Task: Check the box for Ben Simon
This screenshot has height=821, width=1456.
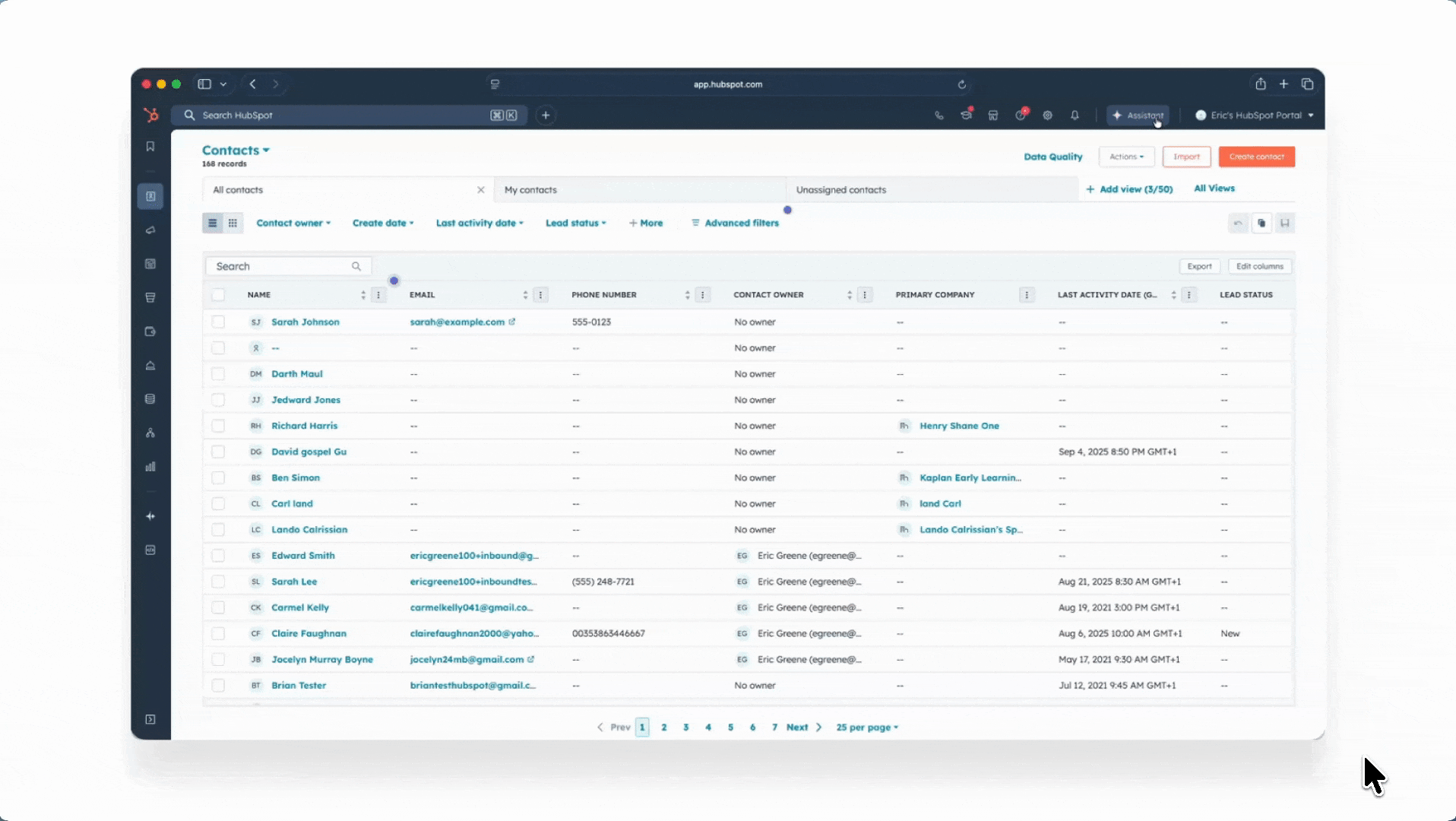Action: pyautogui.click(x=218, y=478)
